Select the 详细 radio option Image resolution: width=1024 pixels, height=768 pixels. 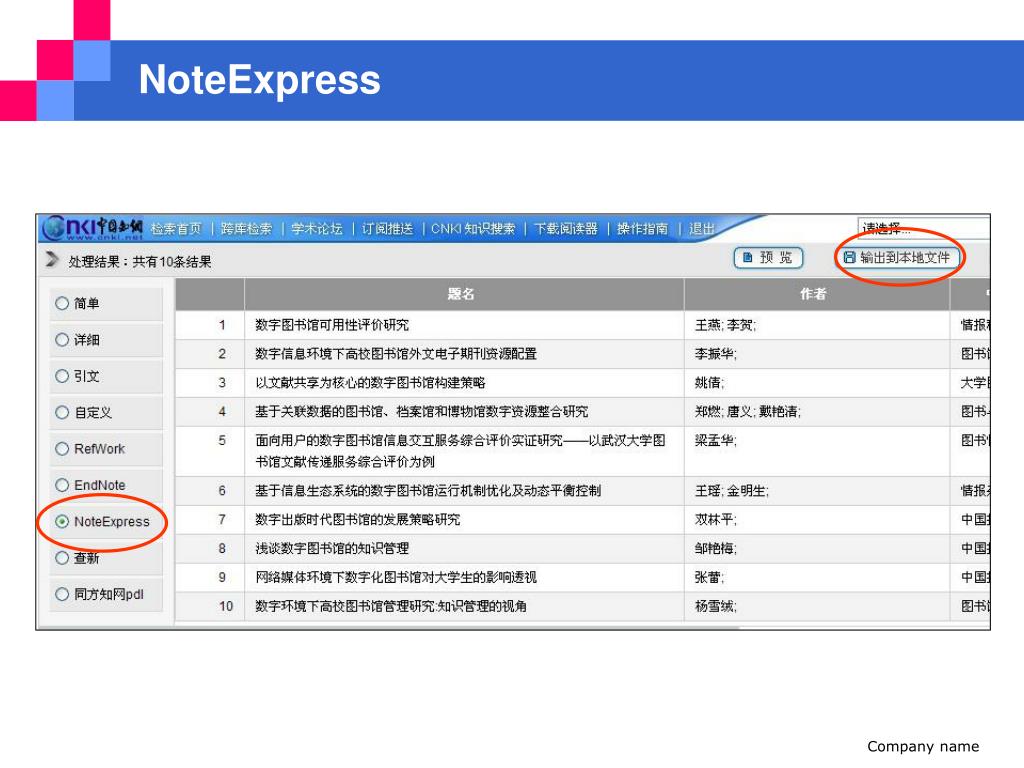(62, 340)
